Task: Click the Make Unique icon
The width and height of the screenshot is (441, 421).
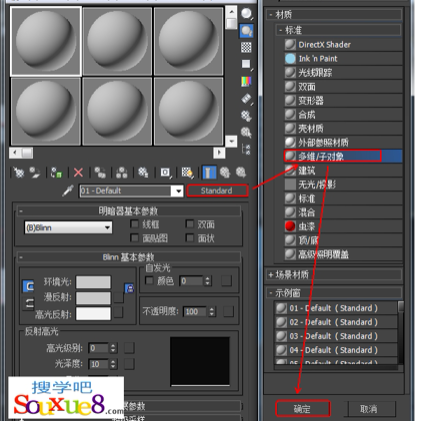Action: (121, 172)
